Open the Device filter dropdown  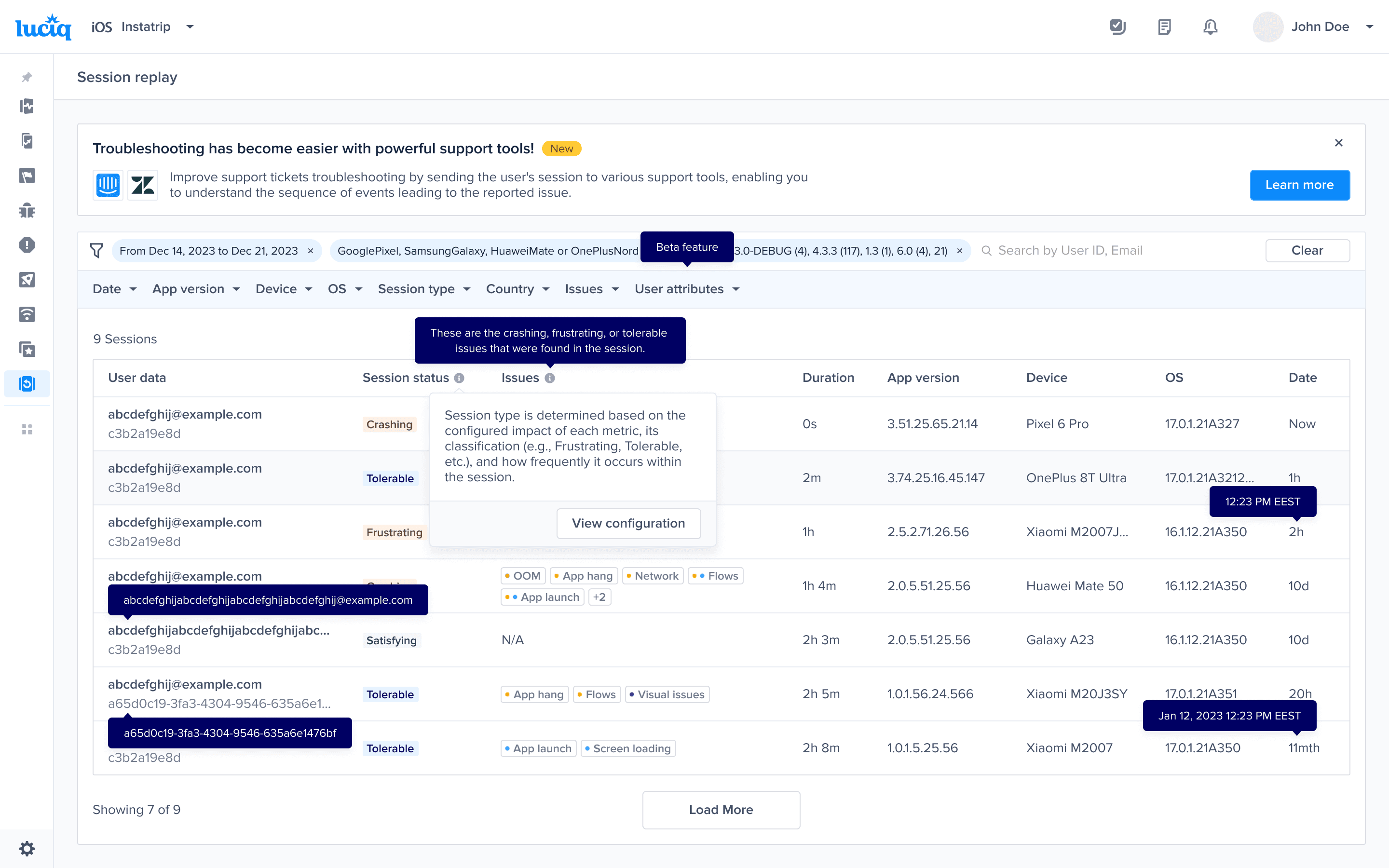pos(284,289)
